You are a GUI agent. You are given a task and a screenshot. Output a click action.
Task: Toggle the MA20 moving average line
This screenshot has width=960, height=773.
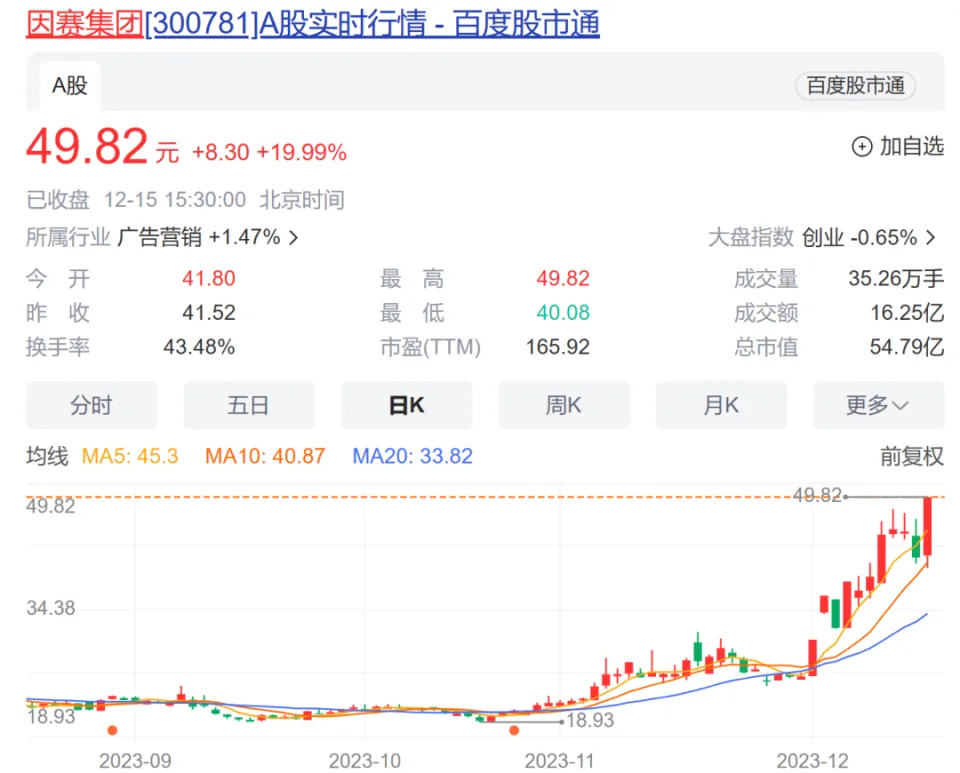point(412,457)
